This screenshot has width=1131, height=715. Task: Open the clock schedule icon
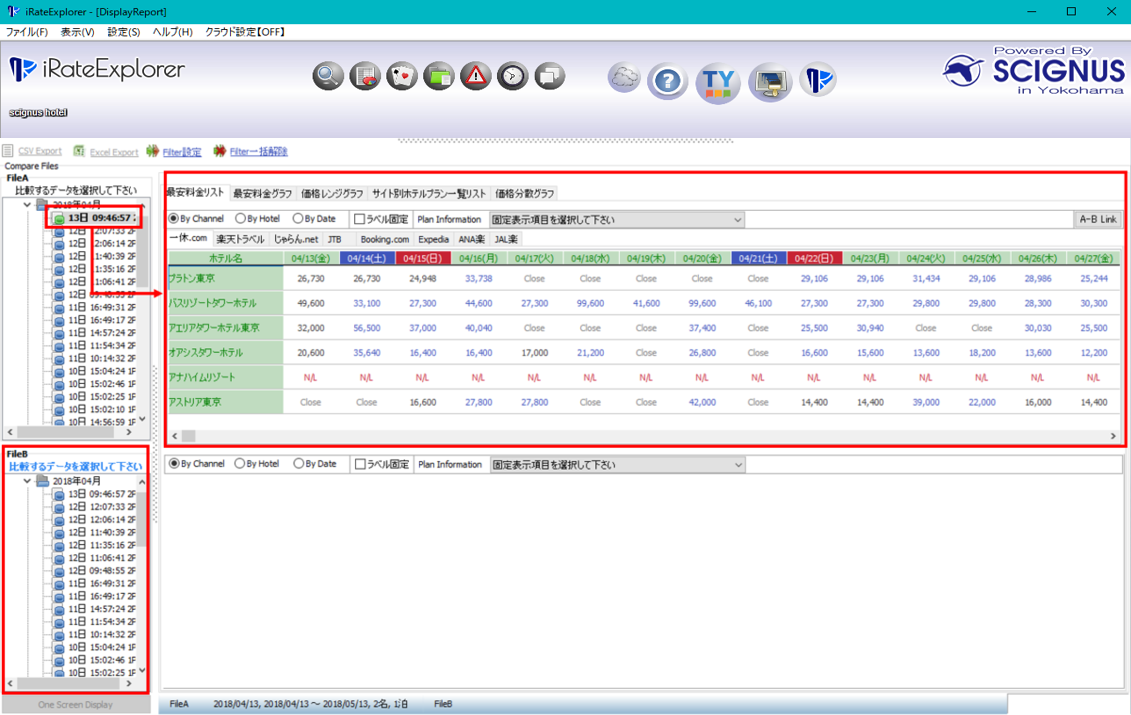pos(513,76)
